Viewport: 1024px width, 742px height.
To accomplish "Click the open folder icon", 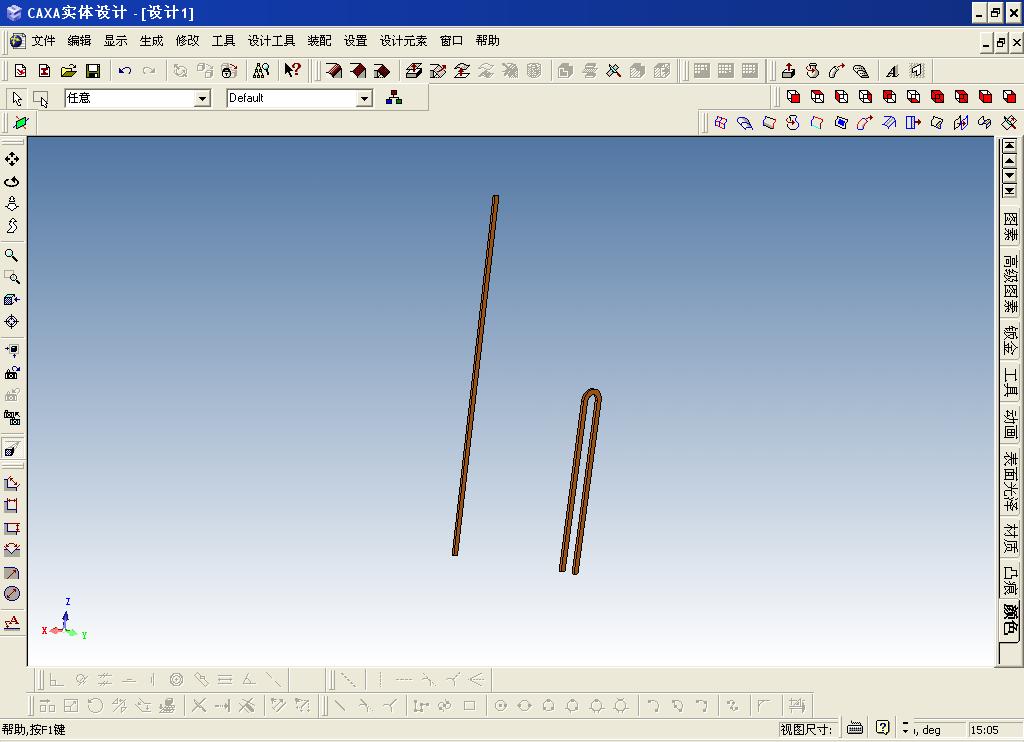I will 69,71.
